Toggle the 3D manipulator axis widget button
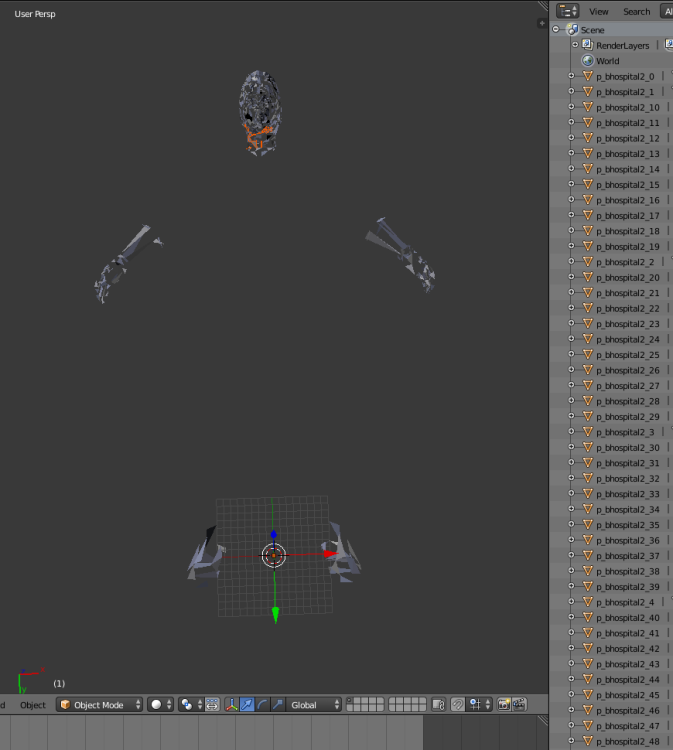This screenshot has width=673, height=750. 232,705
